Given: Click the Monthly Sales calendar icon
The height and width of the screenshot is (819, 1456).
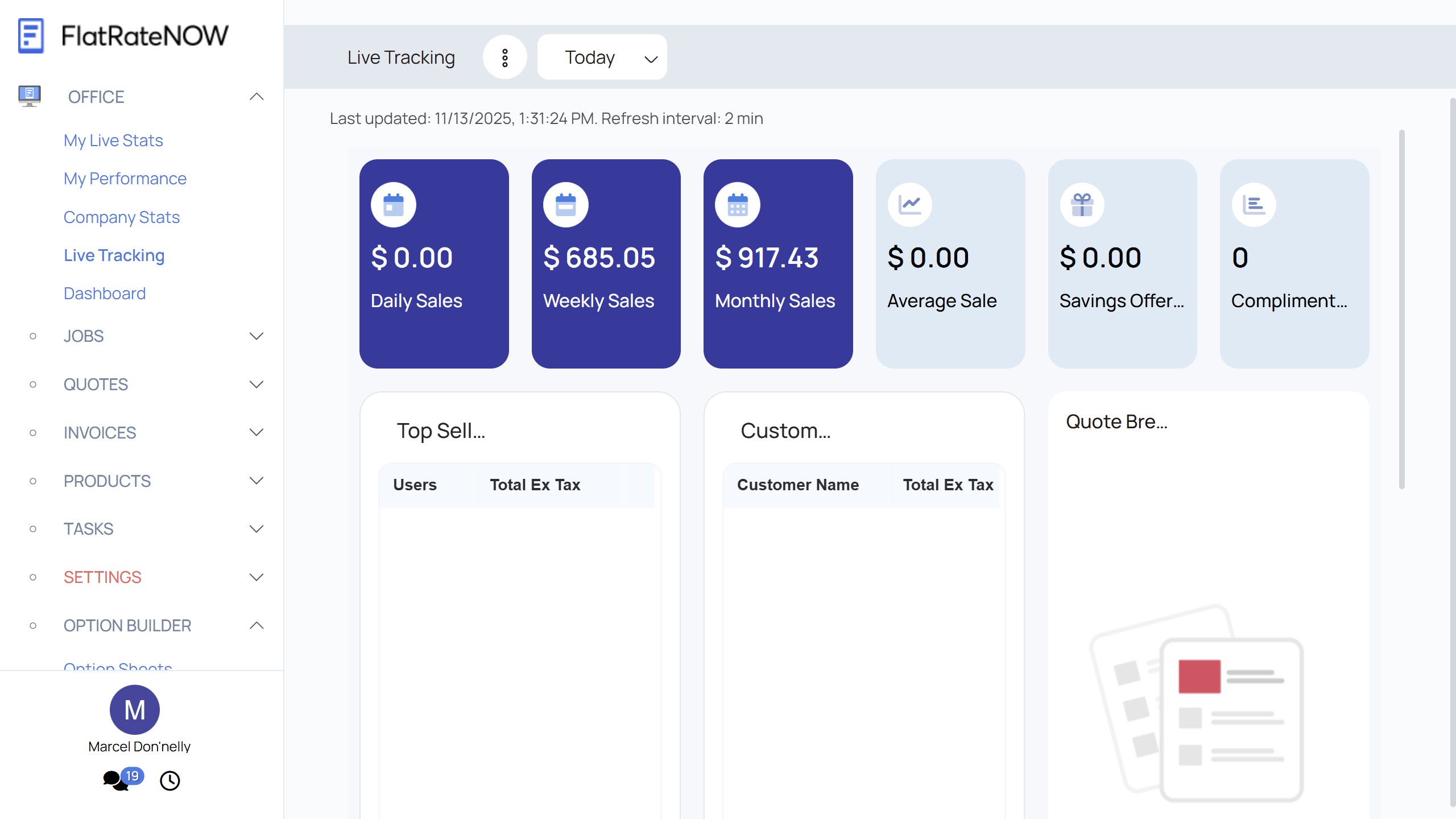Looking at the screenshot, I should (x=738, y=205).
